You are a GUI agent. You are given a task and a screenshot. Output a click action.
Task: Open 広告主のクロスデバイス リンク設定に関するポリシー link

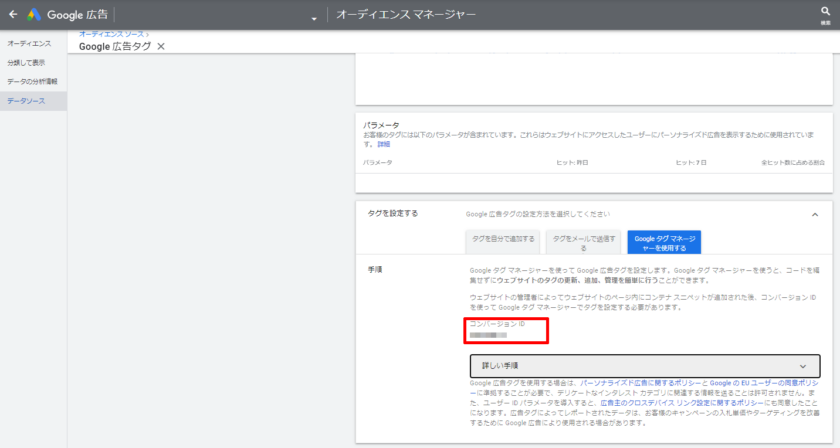(x=682, y=403)
